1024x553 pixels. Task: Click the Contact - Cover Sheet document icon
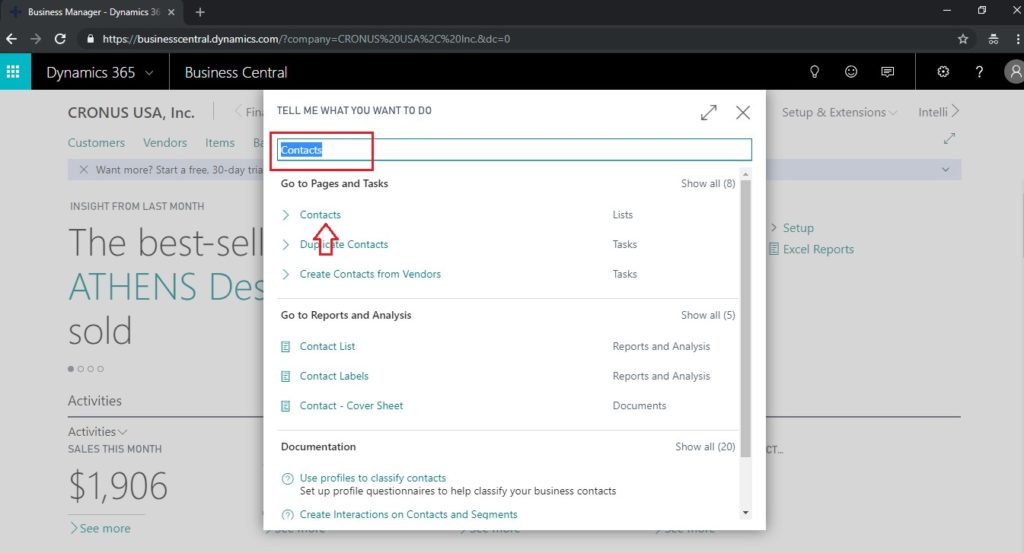coord(285,406)
